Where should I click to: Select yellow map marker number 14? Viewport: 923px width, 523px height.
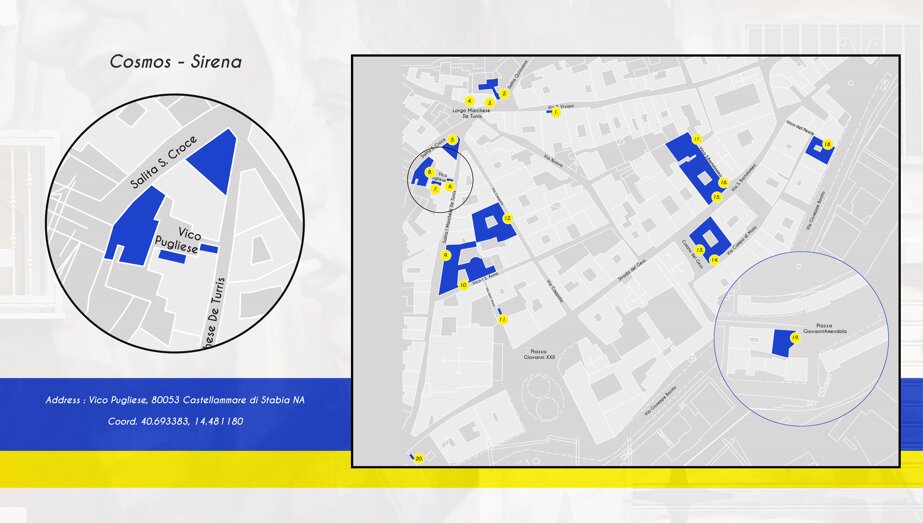tap(714, 260)
